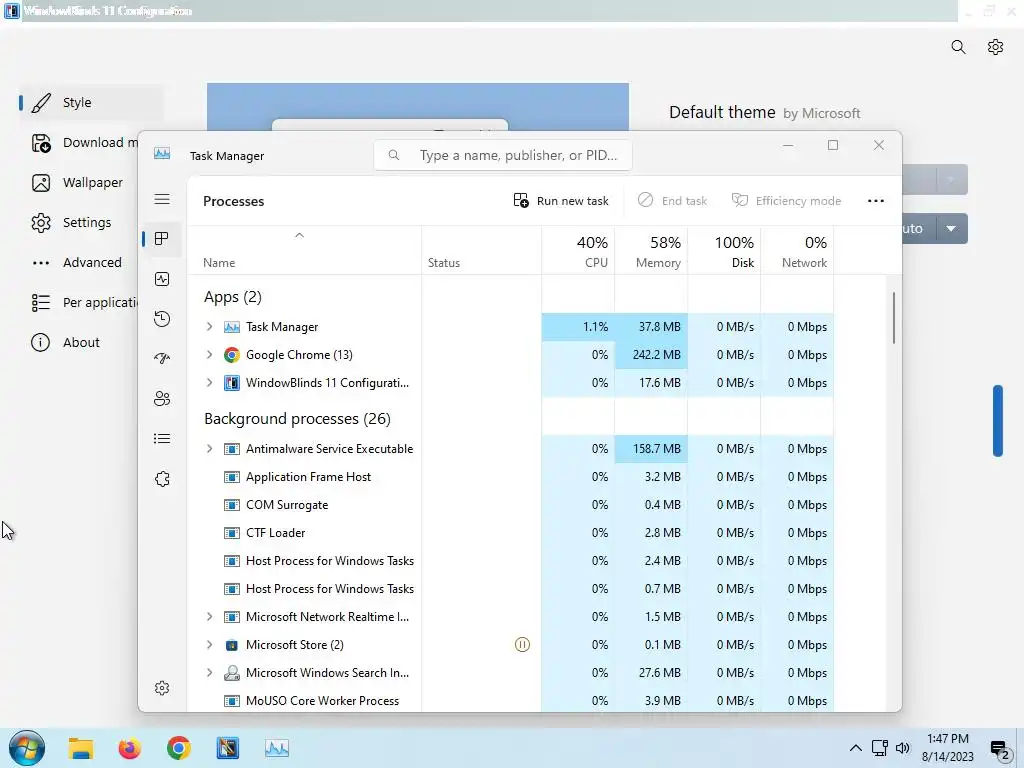1024x768 pixels.
Task: Expand Microsoft Windows Search Indexer row
Action: pos(209,672)
